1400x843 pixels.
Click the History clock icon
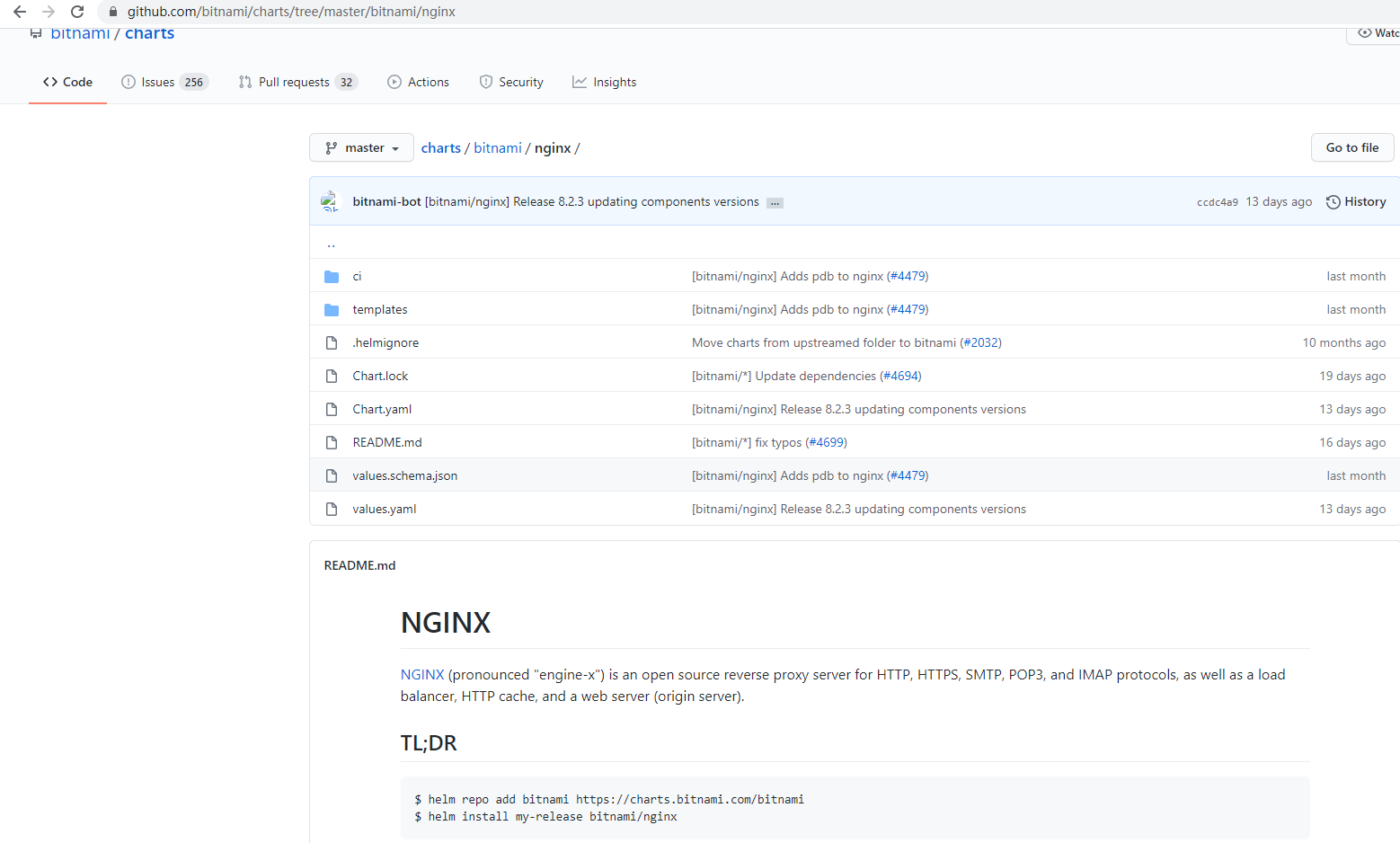(1334, 202)
